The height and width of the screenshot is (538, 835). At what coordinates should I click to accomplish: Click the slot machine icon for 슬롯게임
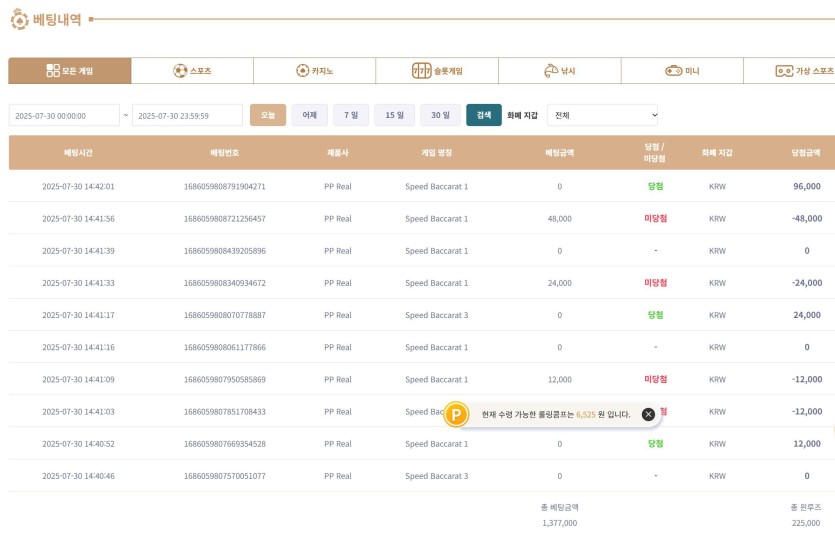(x=421, y=71)
